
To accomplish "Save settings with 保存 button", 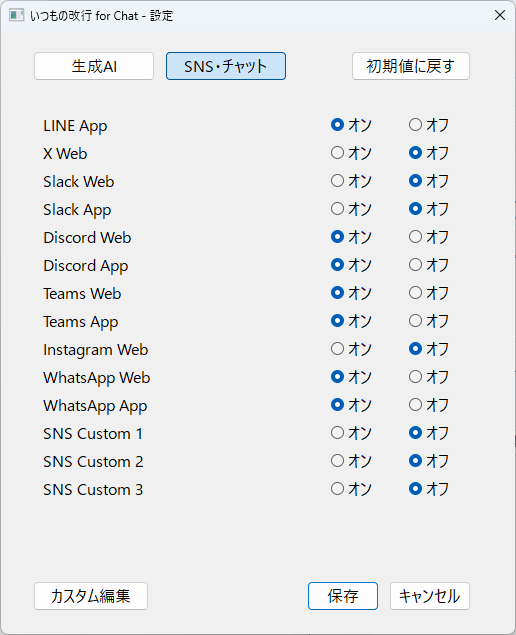I will 343,596.
